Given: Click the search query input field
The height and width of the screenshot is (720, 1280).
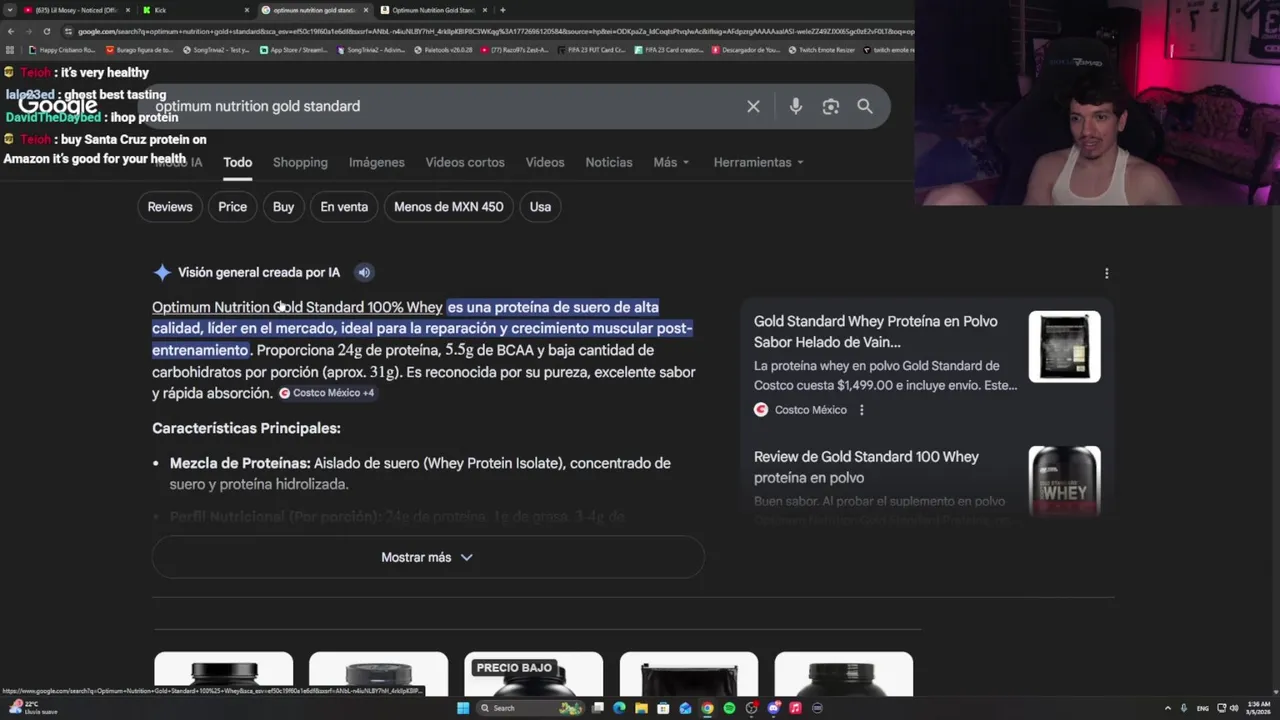Looking at the screenshot, I should [440, 106].
